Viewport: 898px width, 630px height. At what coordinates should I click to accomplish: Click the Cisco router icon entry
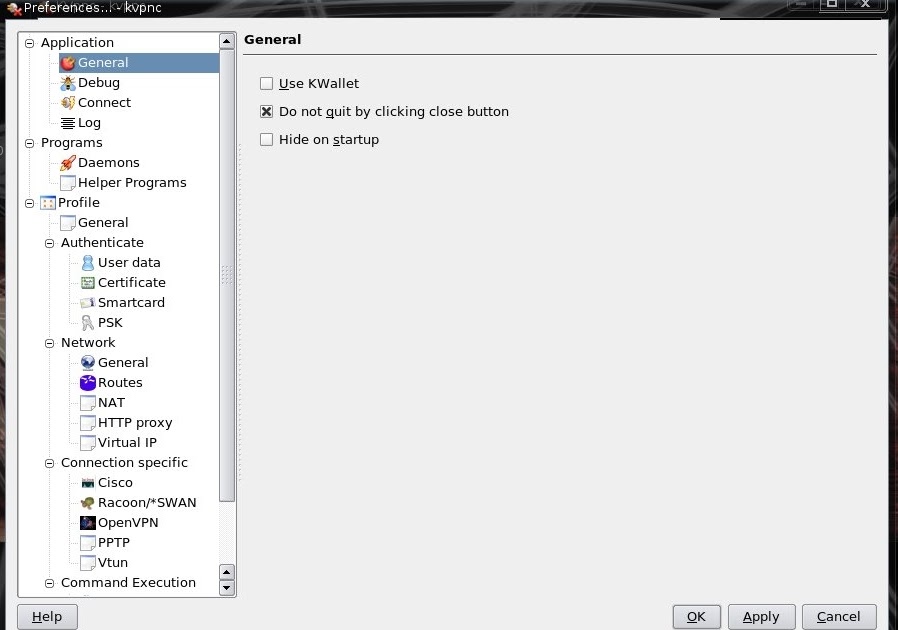[88, 483]
